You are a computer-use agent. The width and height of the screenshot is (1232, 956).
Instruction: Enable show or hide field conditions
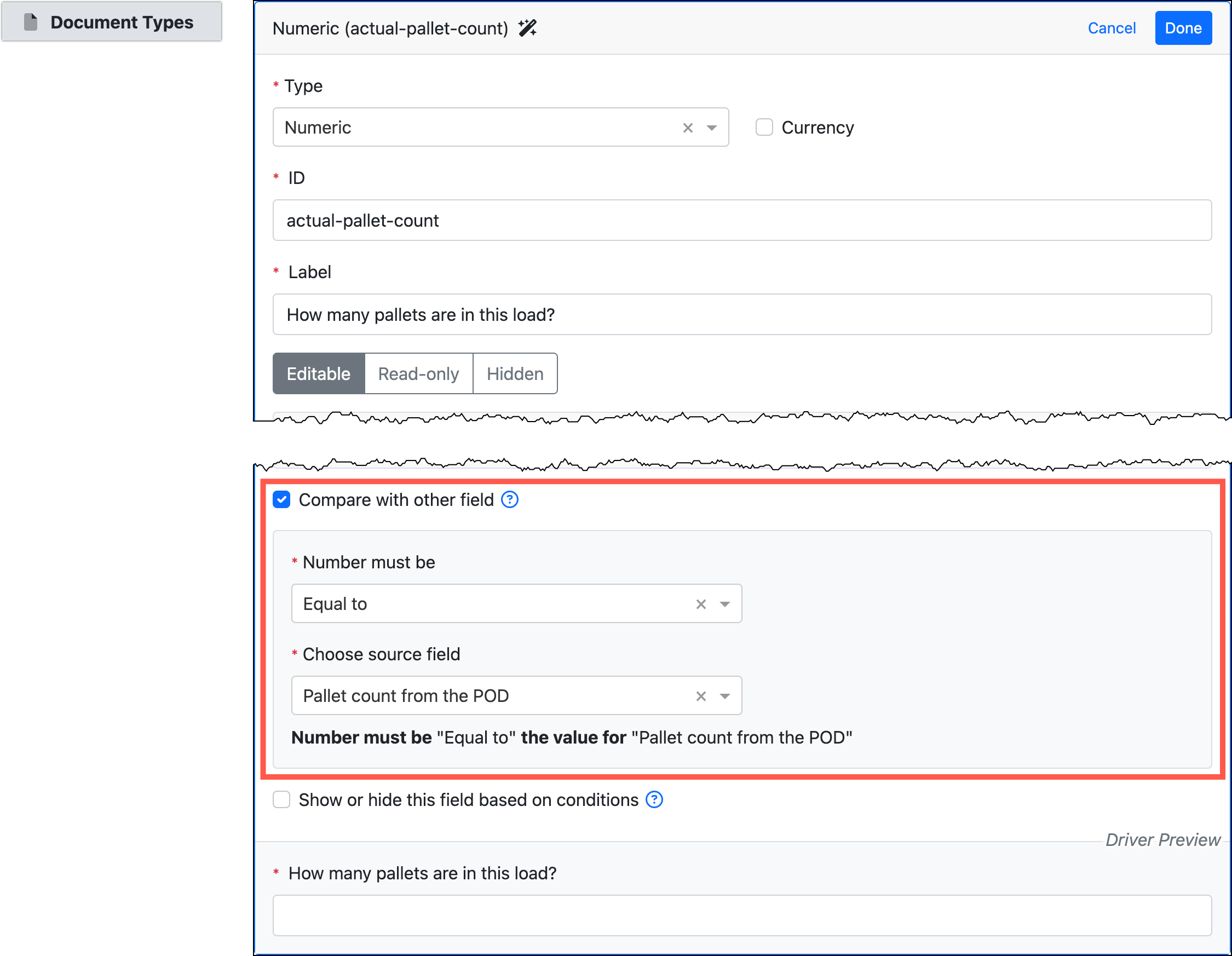(x=281, y=800)
